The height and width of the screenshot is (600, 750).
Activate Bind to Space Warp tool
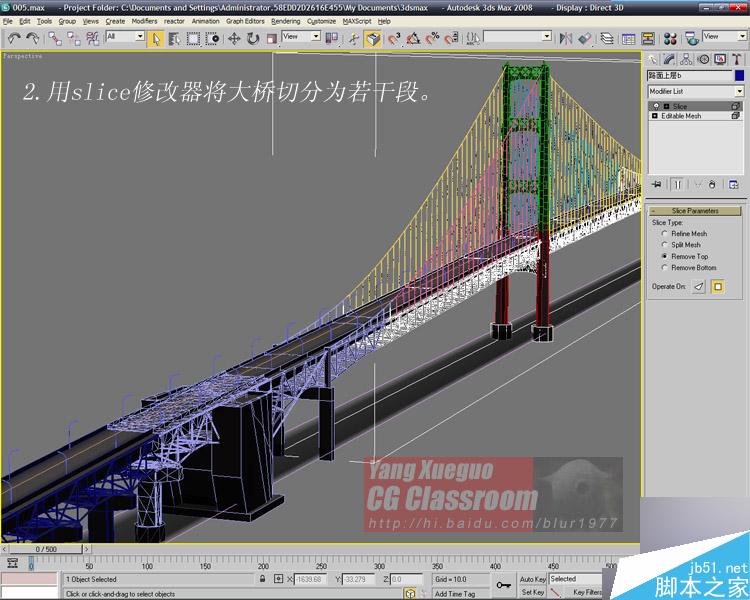92,38
